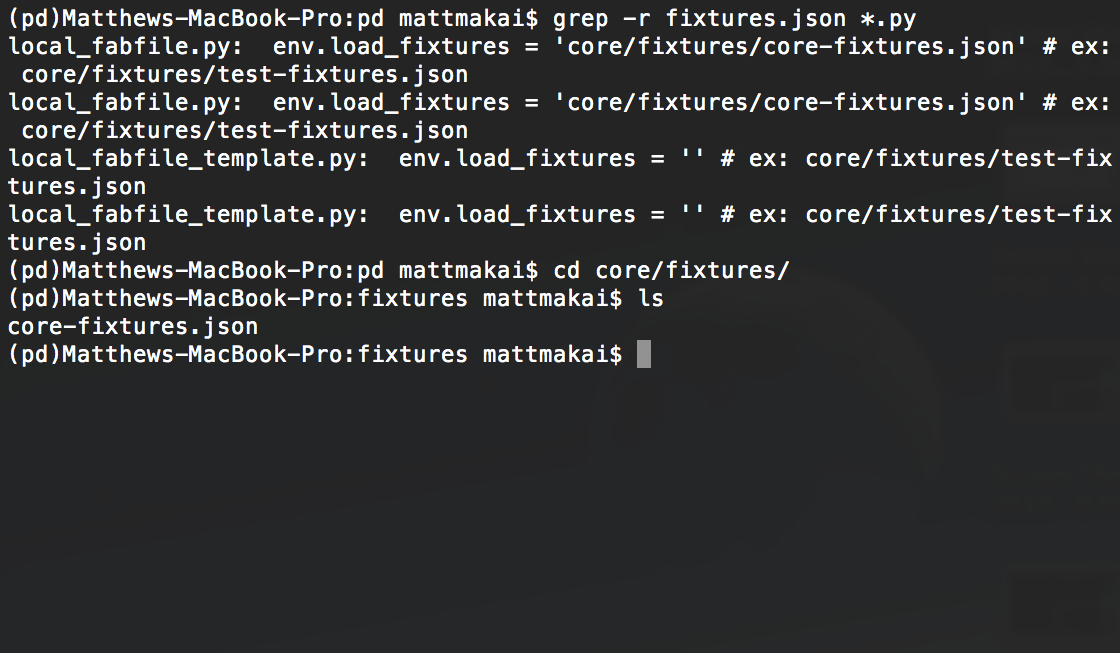Click the 'ls' command on the prompt line
The height and width of the screenshot is (653, 1120).
(x=651, y=299)
